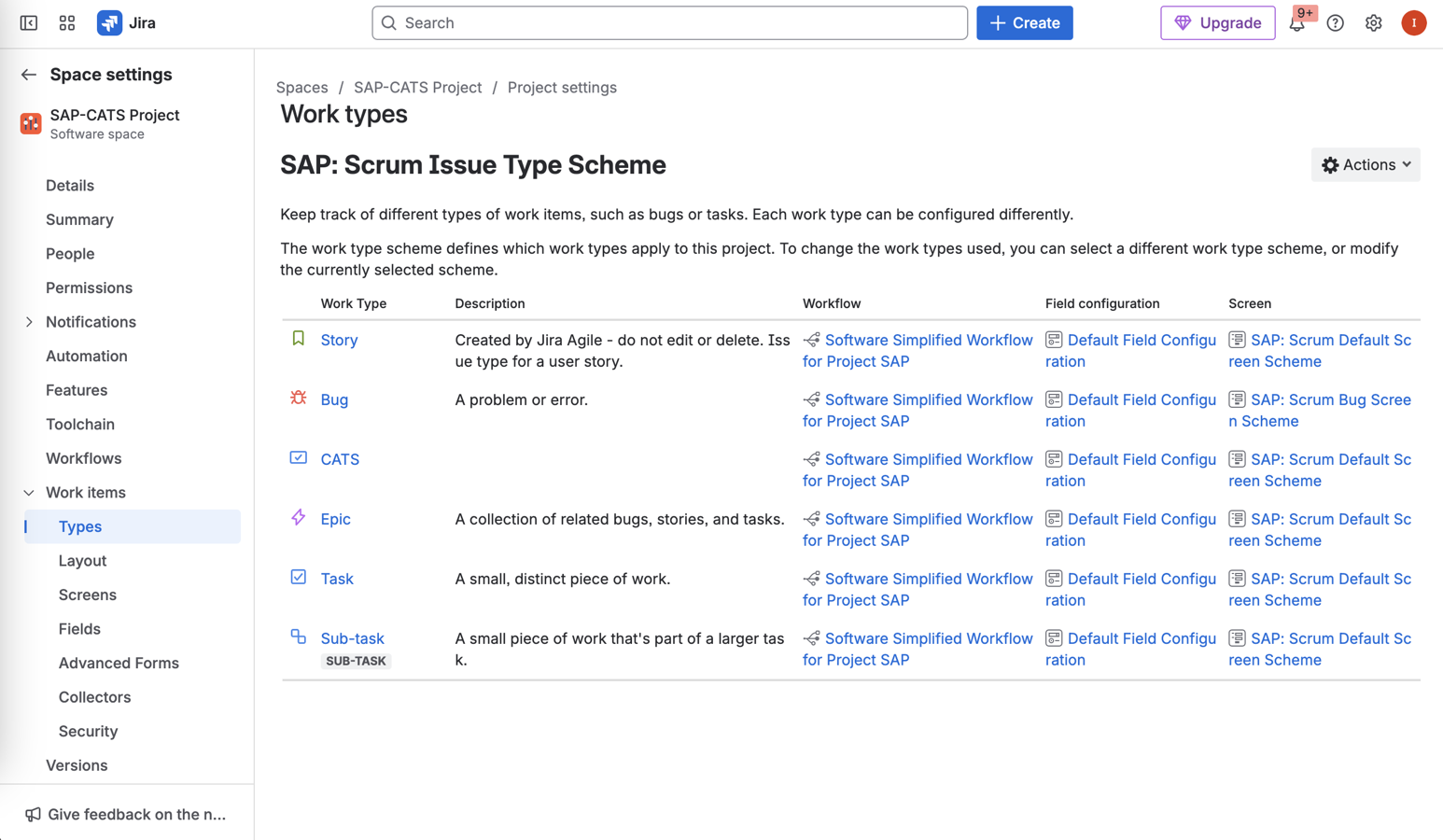Expand the Notifications section in the sidebar
Screen dimensions: 1443x840
click(29, 321)
